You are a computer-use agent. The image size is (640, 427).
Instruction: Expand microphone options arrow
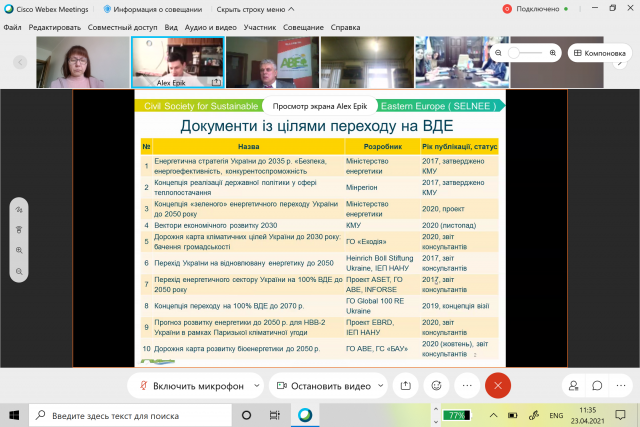[258, 385]
